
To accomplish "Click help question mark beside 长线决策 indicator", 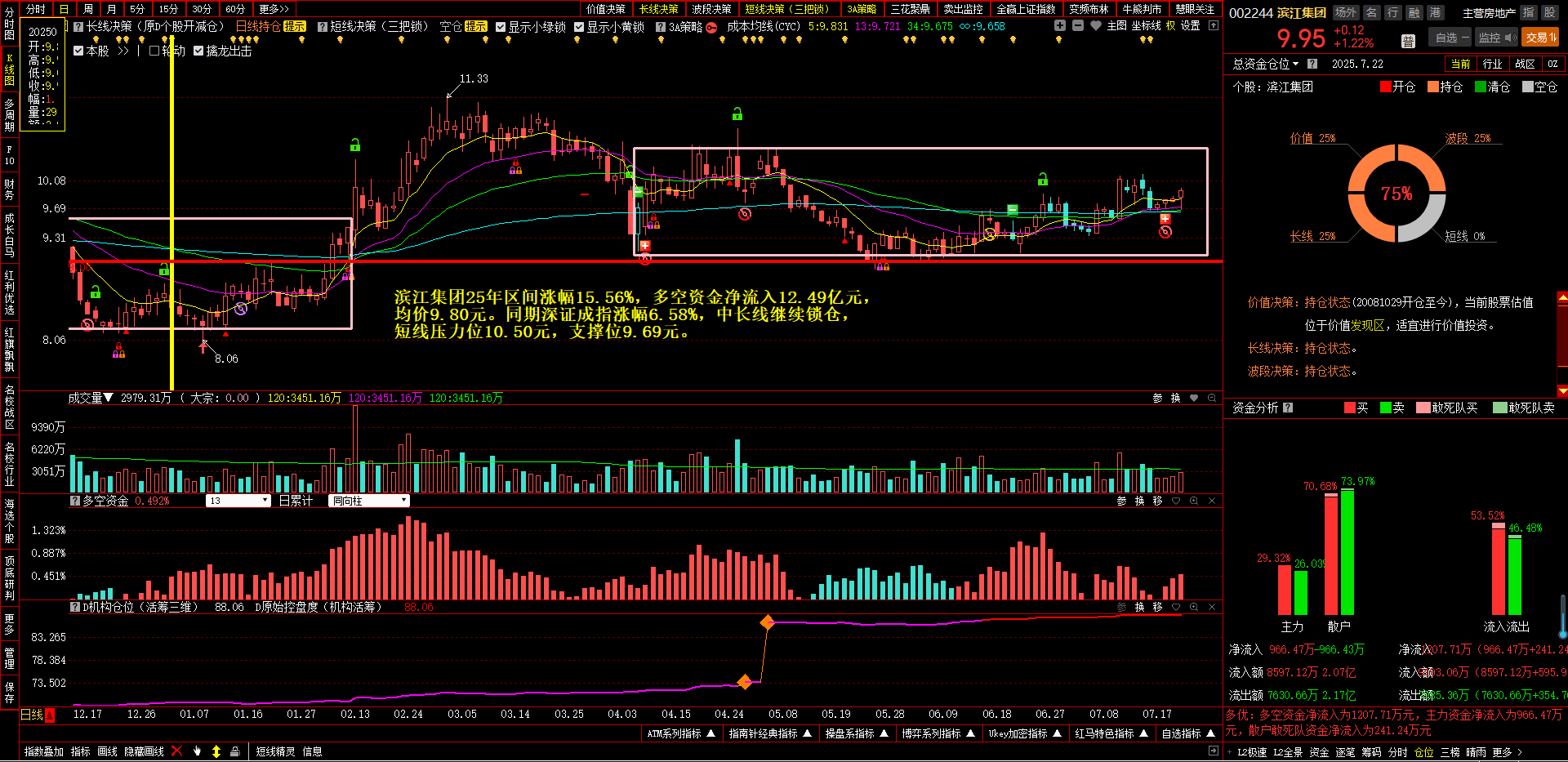I will [x=78, y=27].
